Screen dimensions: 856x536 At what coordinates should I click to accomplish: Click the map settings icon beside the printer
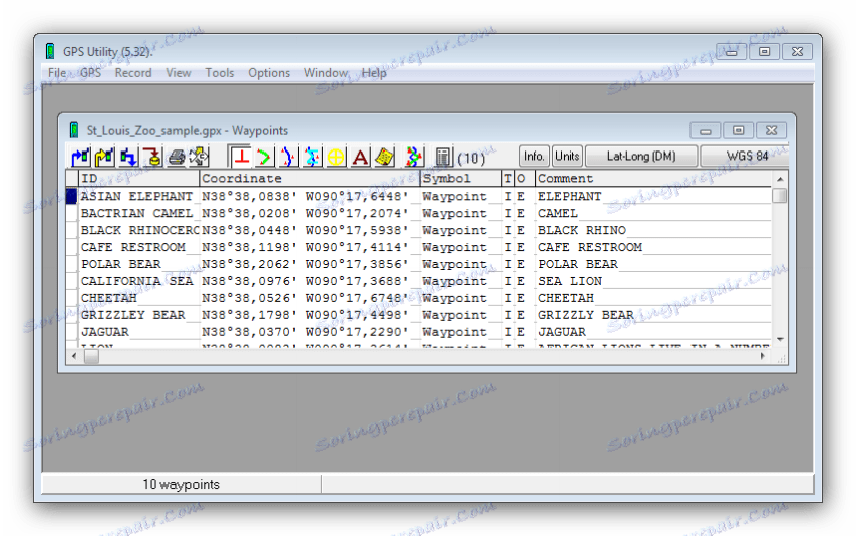pos(199,157)
